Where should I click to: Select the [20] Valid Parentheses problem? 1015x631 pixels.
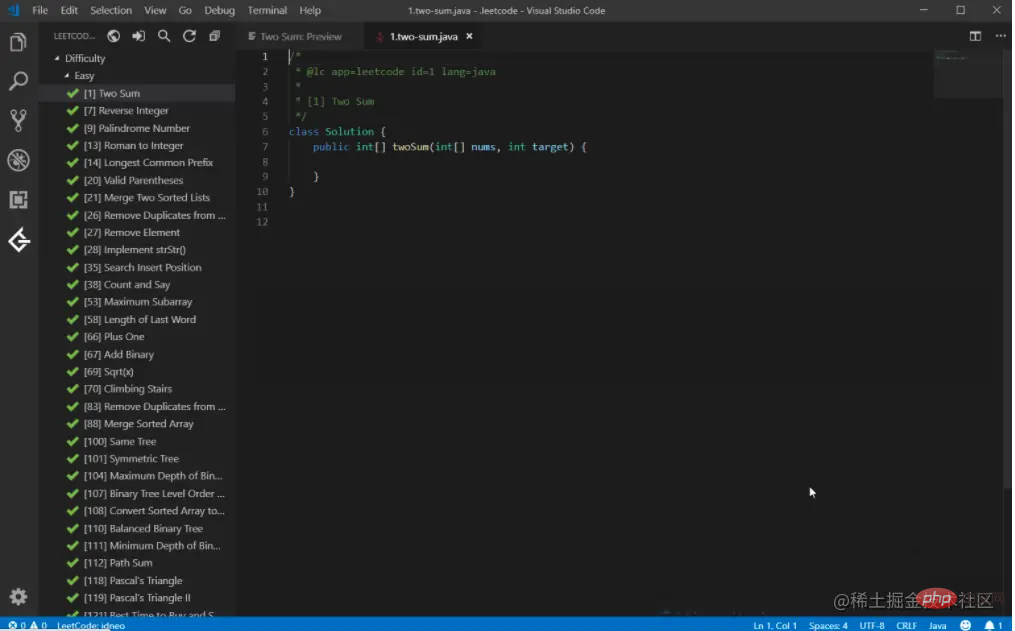(143, 181)
